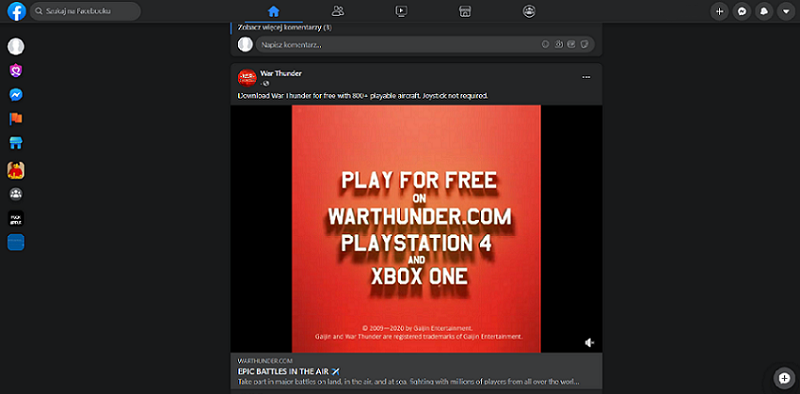Open Messenger from the left sidebar
Viewport: 800px width, 394px height.
[16, 95]
